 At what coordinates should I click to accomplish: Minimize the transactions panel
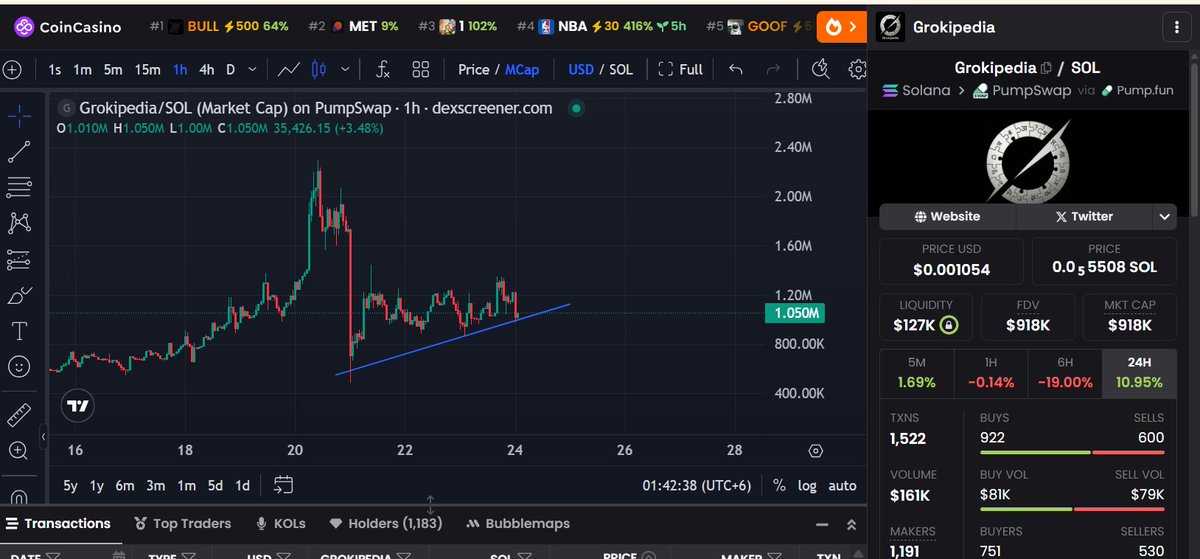pos(824,524)
